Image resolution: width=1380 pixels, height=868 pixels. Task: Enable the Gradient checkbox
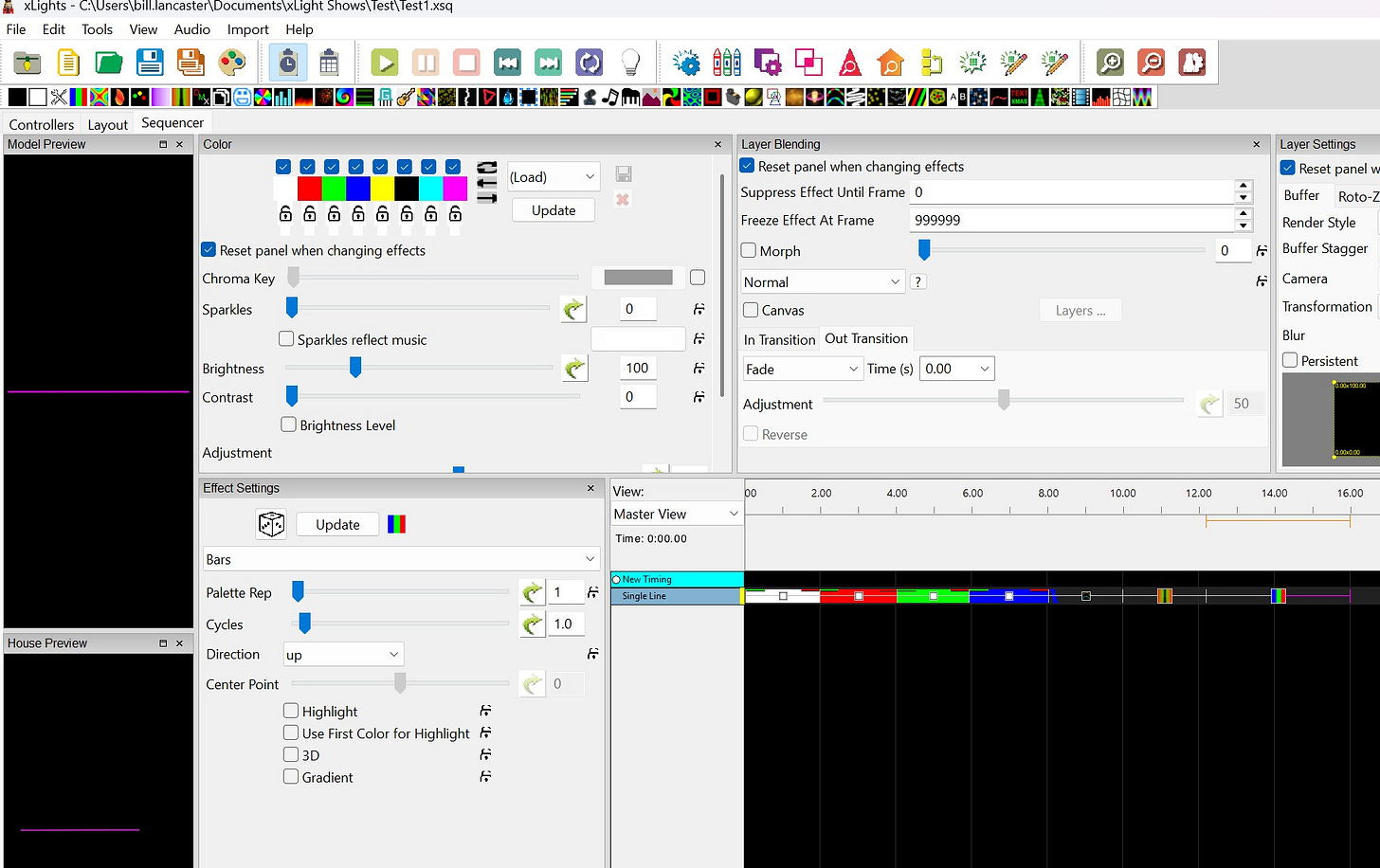point(291,776)
